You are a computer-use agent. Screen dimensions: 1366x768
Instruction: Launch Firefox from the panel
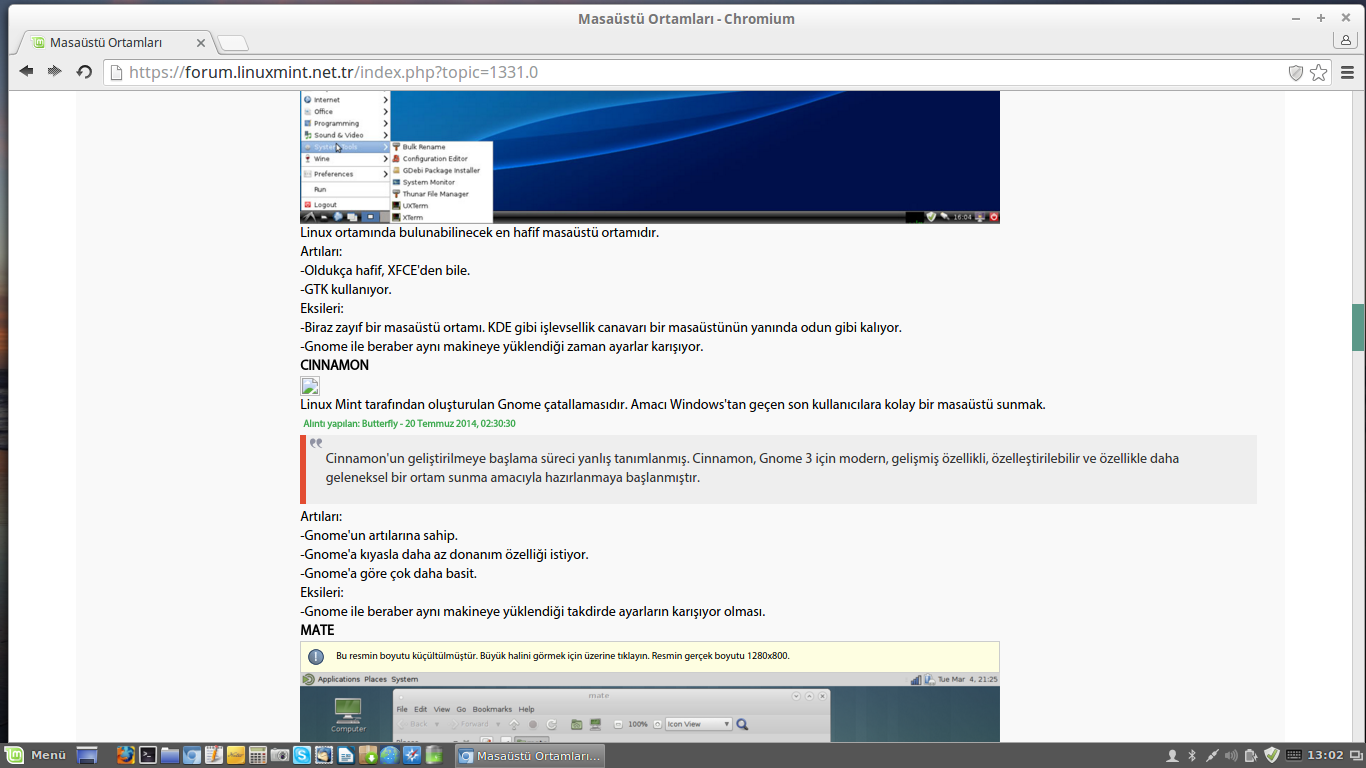125,755
